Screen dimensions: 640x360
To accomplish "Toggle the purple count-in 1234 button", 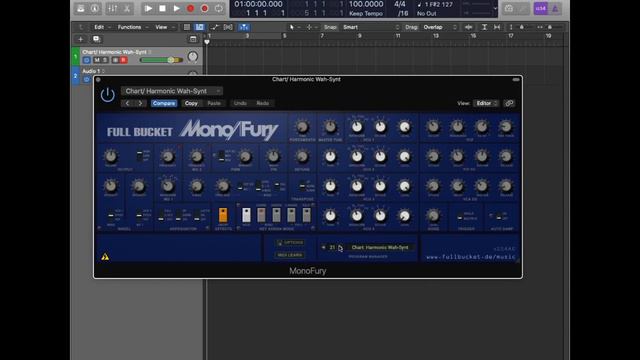I will point(540,8).
